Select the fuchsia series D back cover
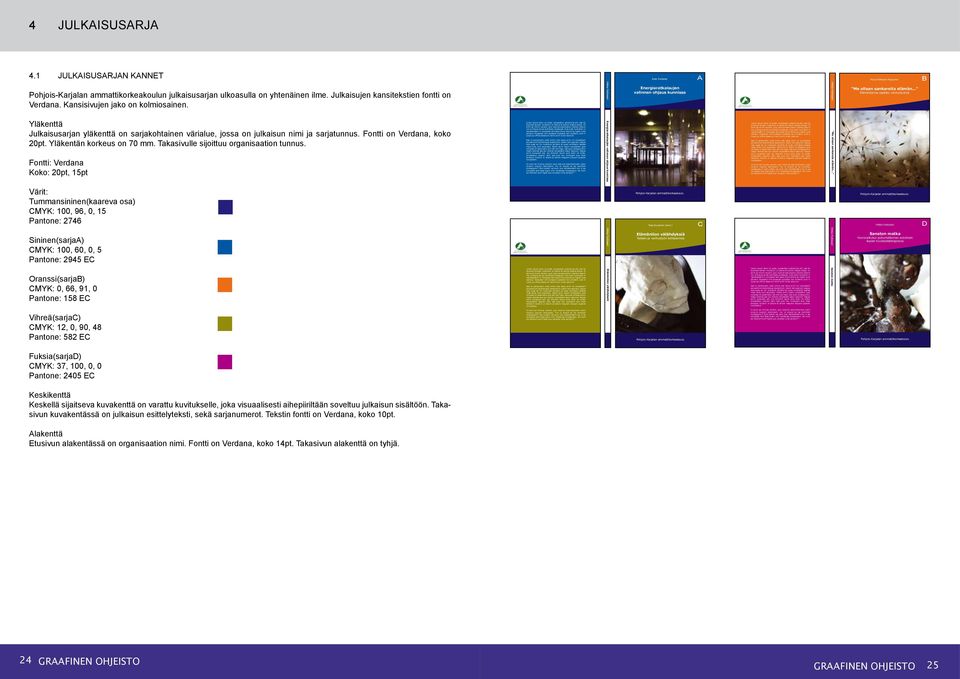 [x=780, y=283]
